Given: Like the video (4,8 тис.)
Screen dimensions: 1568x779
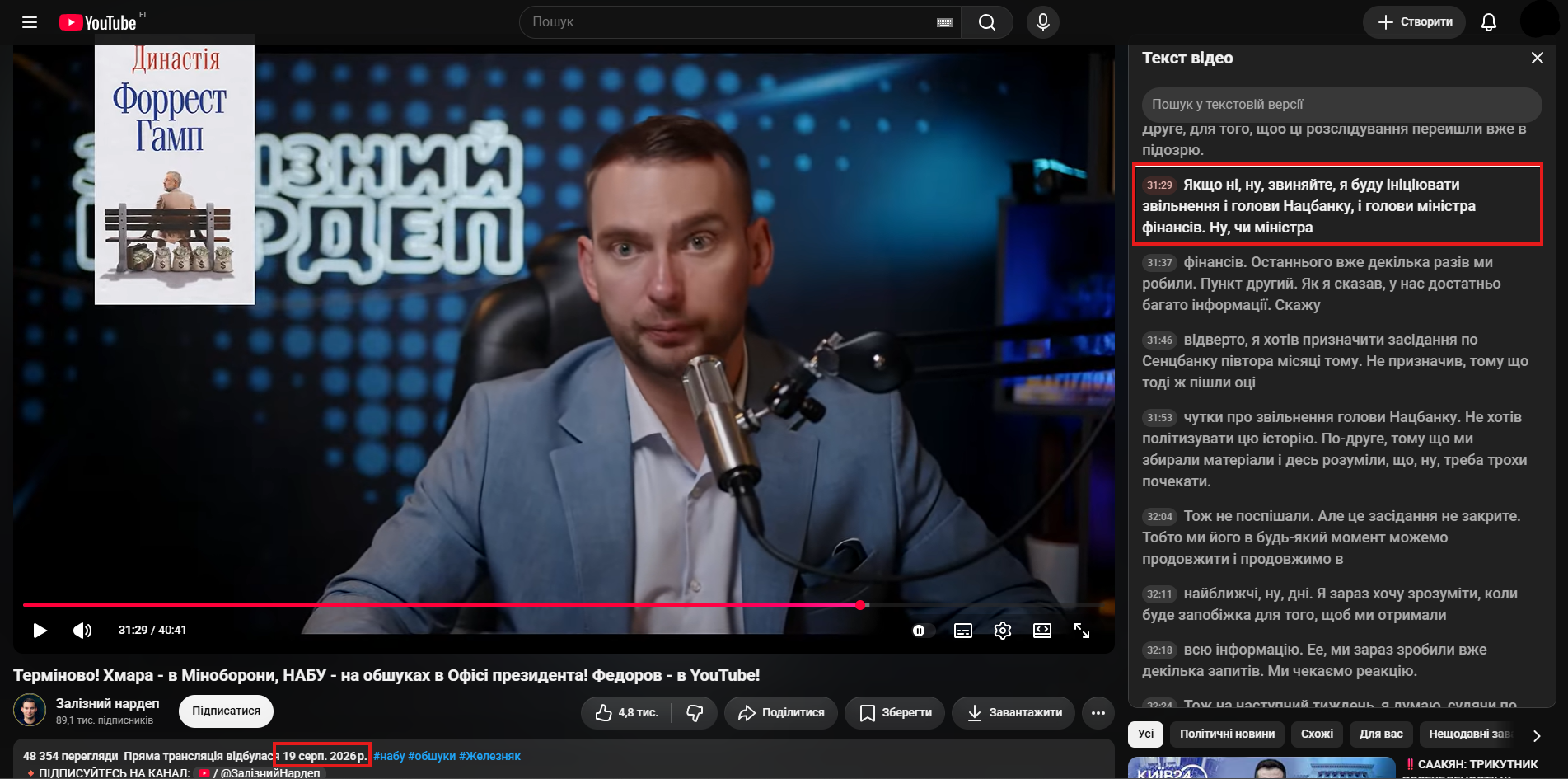Looking at the screenshot, I should tap(626, 712).
